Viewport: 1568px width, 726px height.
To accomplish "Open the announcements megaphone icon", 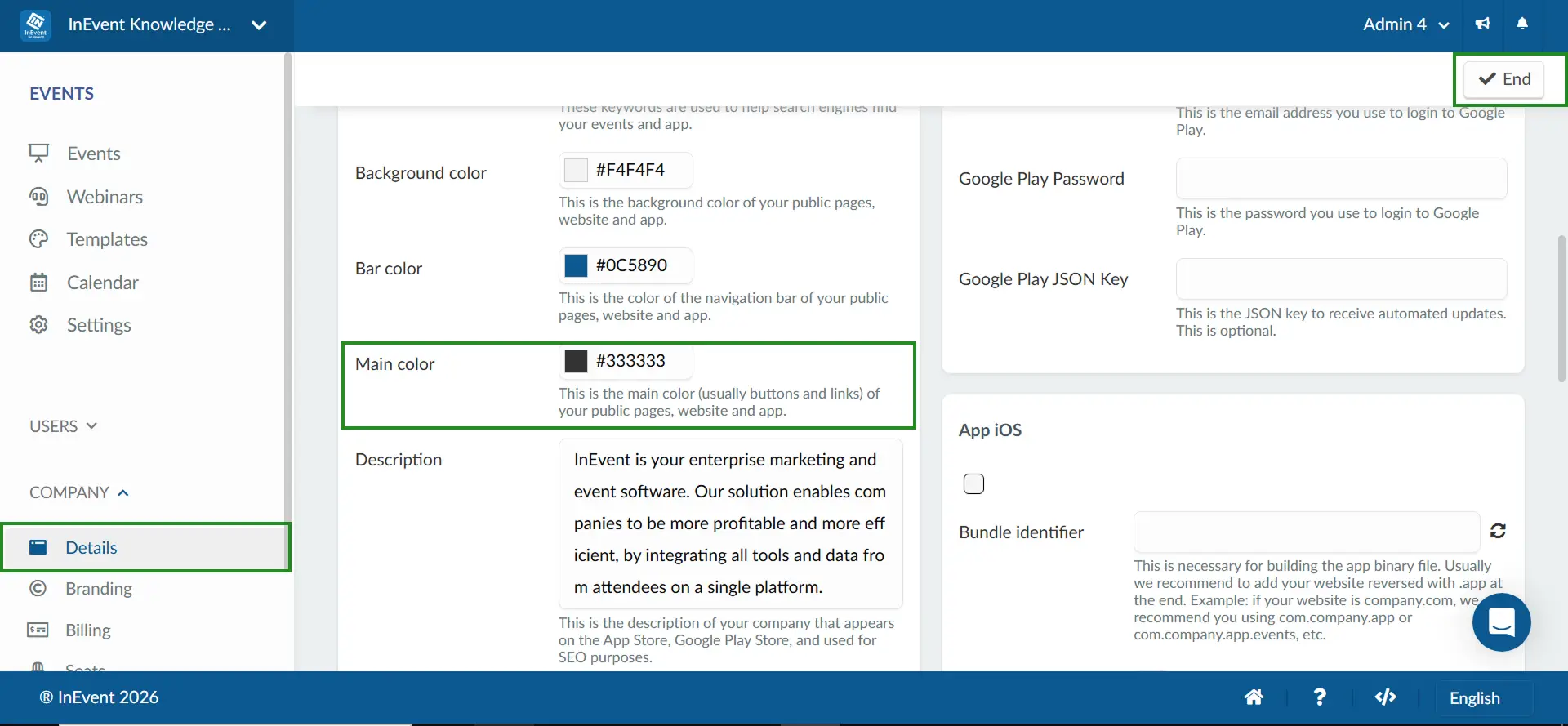I will [1482, 24].
